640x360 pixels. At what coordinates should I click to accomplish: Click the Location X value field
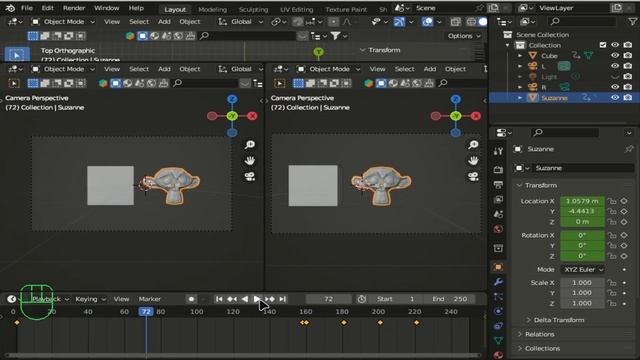click(582, 201)
